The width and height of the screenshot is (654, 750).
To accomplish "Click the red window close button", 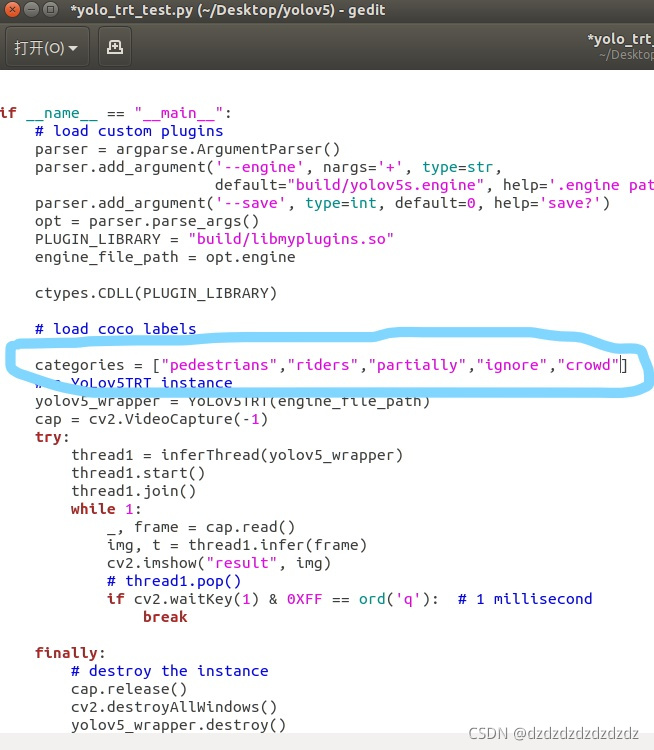I will (x=12, y=10).
